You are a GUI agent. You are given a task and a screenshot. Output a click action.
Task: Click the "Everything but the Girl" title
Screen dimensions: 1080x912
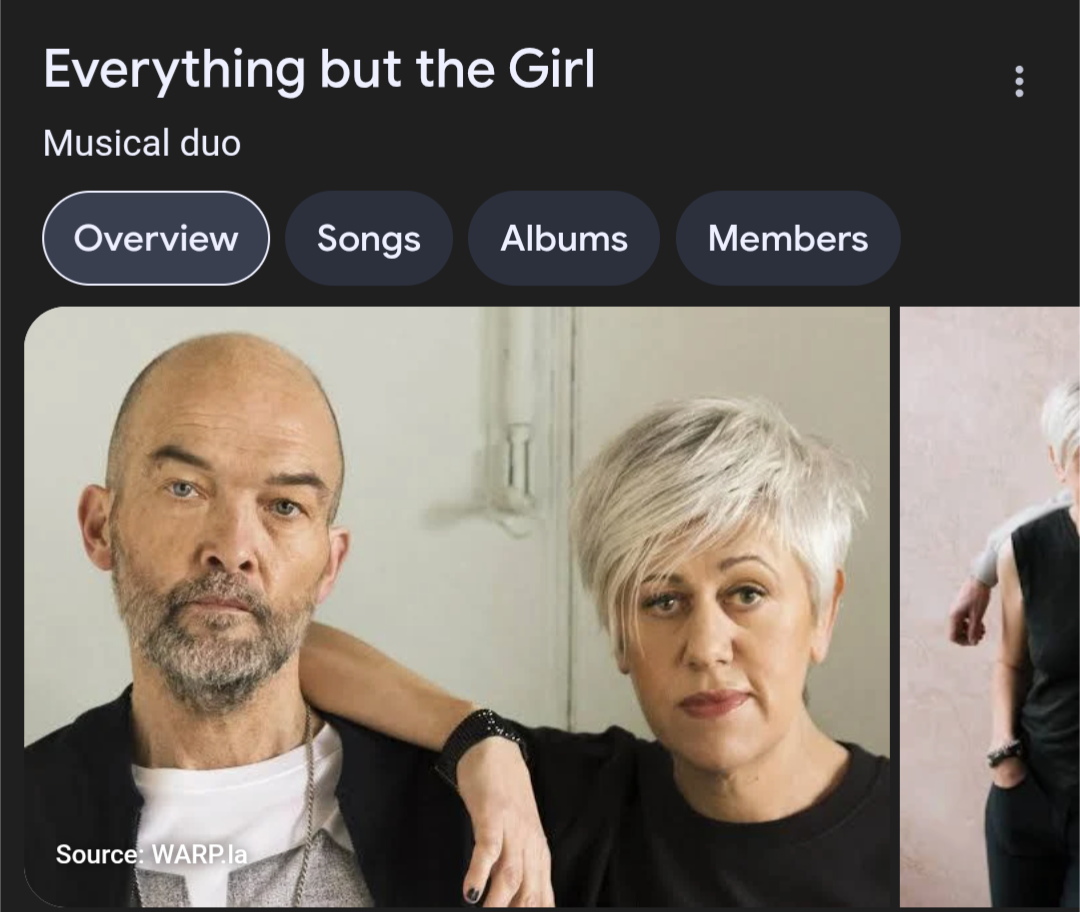319,70
